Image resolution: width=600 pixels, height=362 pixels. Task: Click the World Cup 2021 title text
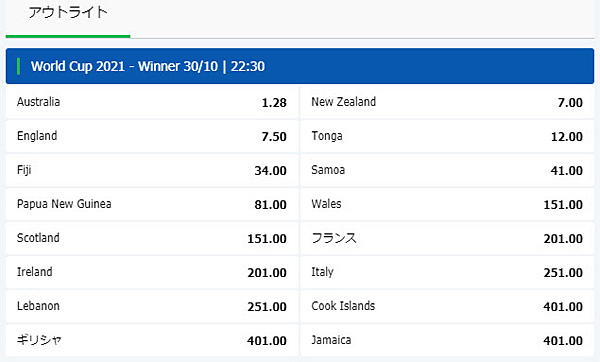click(x=148, y=66)
